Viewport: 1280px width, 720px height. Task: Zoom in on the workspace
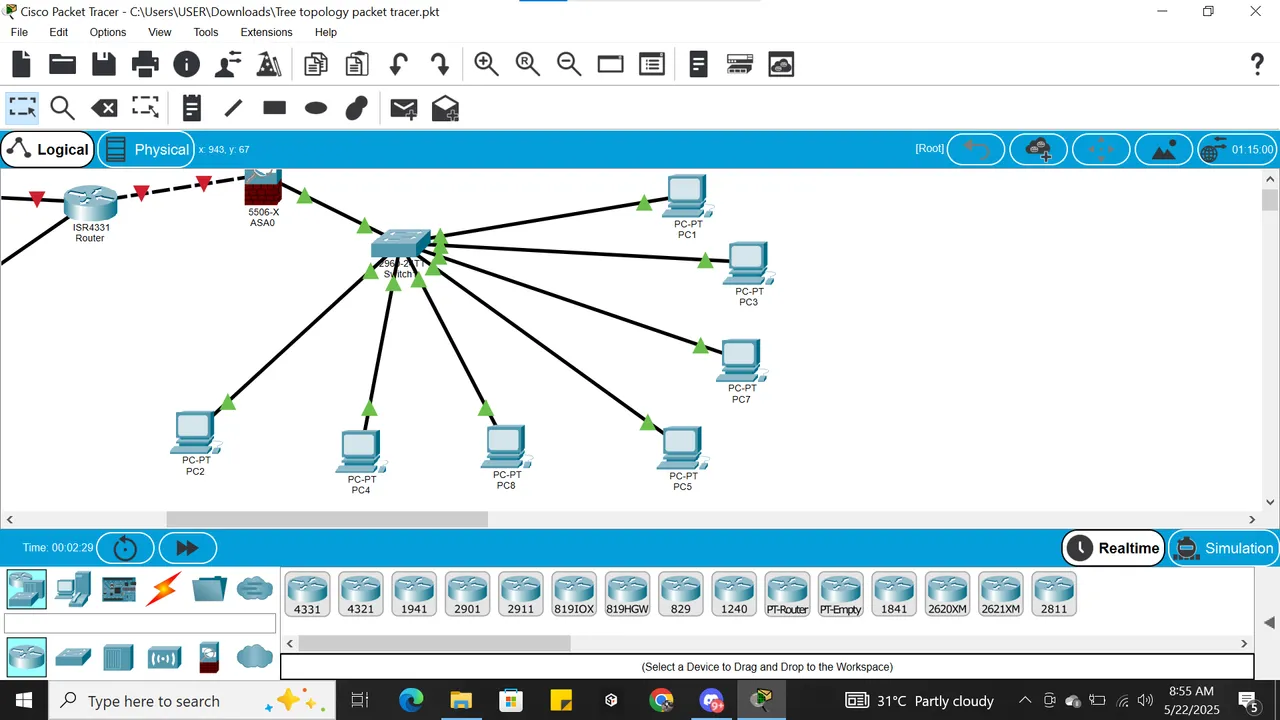[x=487, y=65]
